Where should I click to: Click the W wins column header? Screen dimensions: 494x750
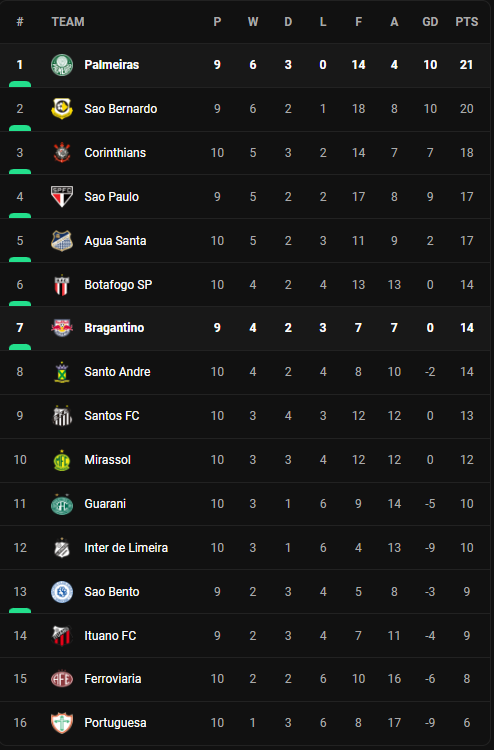coord(253,22)
